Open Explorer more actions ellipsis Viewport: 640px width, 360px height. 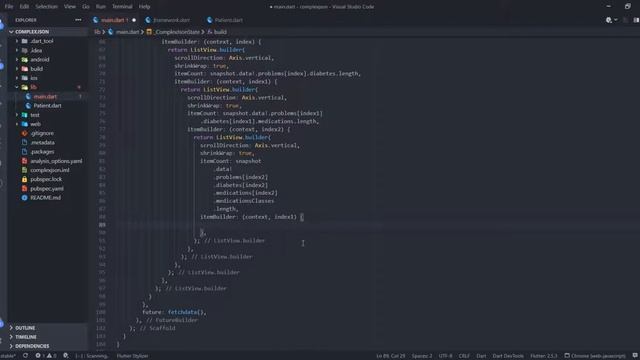[x=78, y=20]
